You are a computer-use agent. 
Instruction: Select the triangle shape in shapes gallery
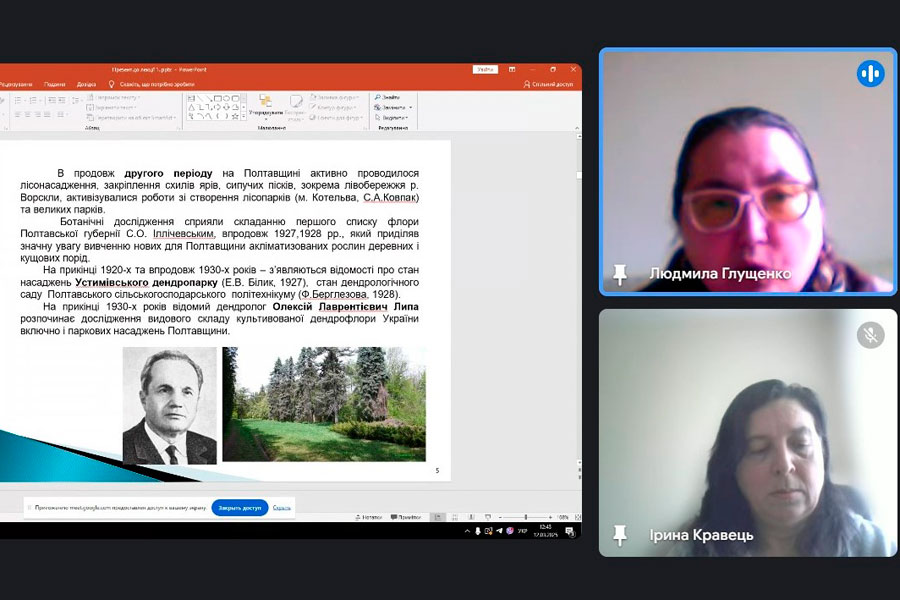[191, 107]
